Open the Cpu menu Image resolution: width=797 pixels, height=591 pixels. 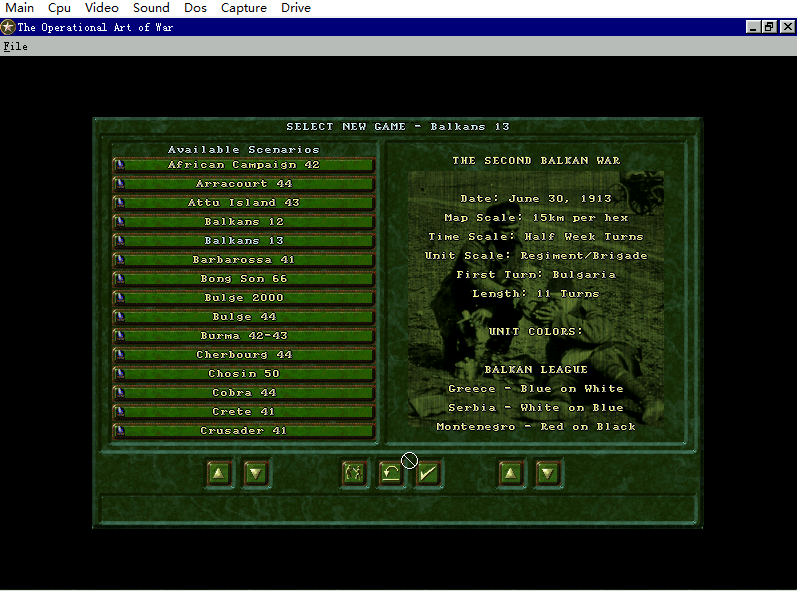(x=59, y=8)
